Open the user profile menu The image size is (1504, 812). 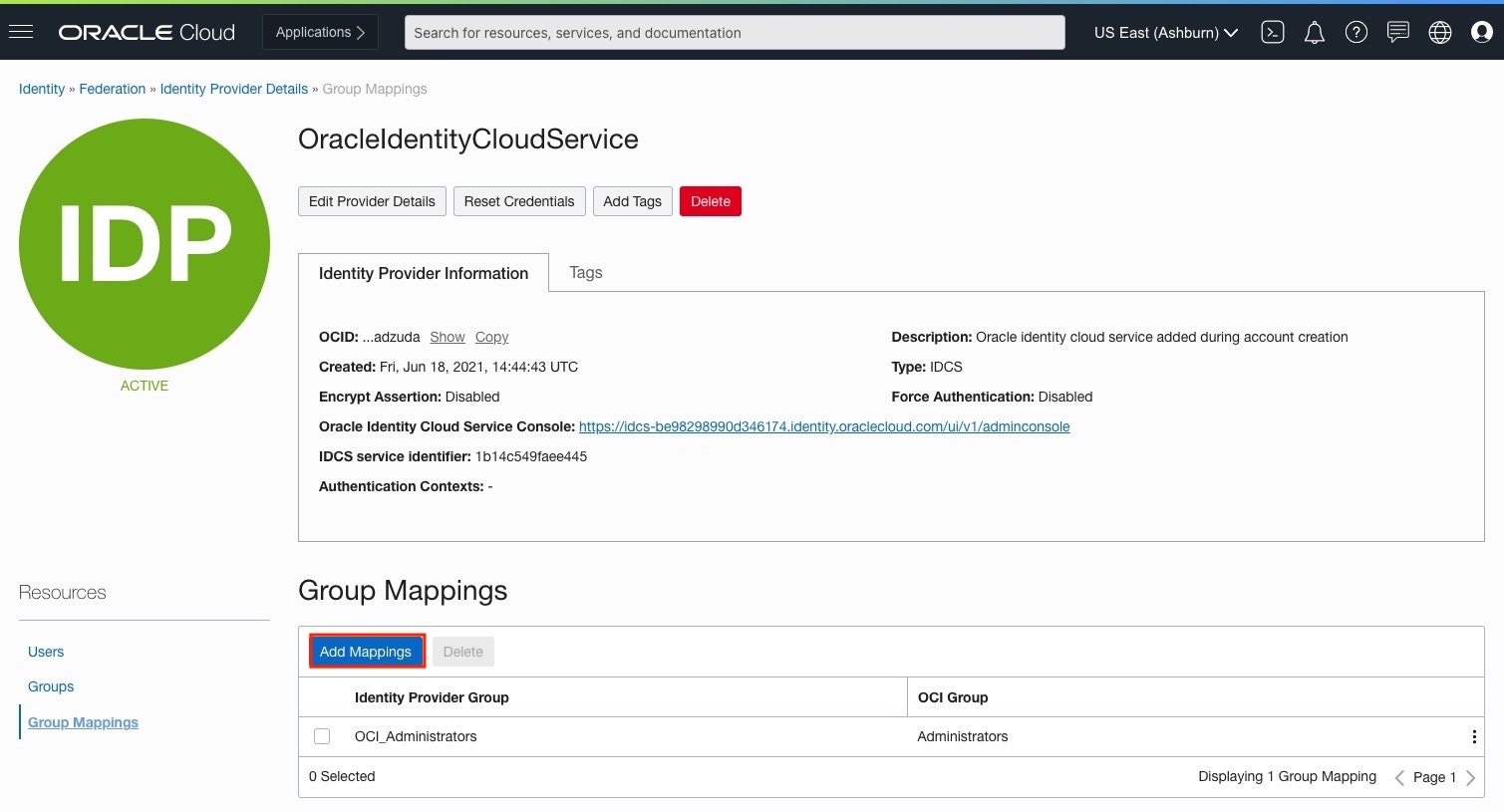tap(1482, 32)
